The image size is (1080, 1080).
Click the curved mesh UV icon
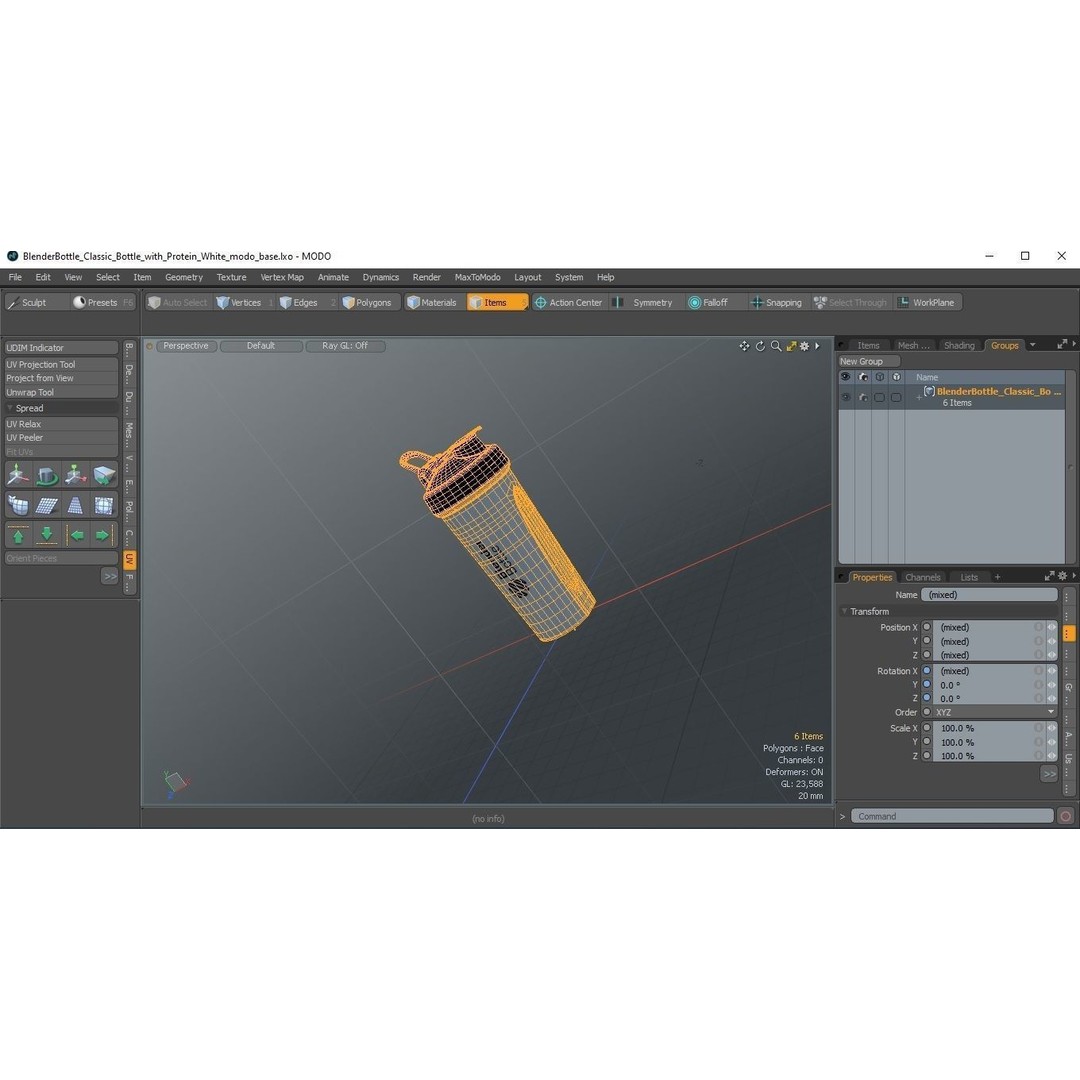(18, 506)
